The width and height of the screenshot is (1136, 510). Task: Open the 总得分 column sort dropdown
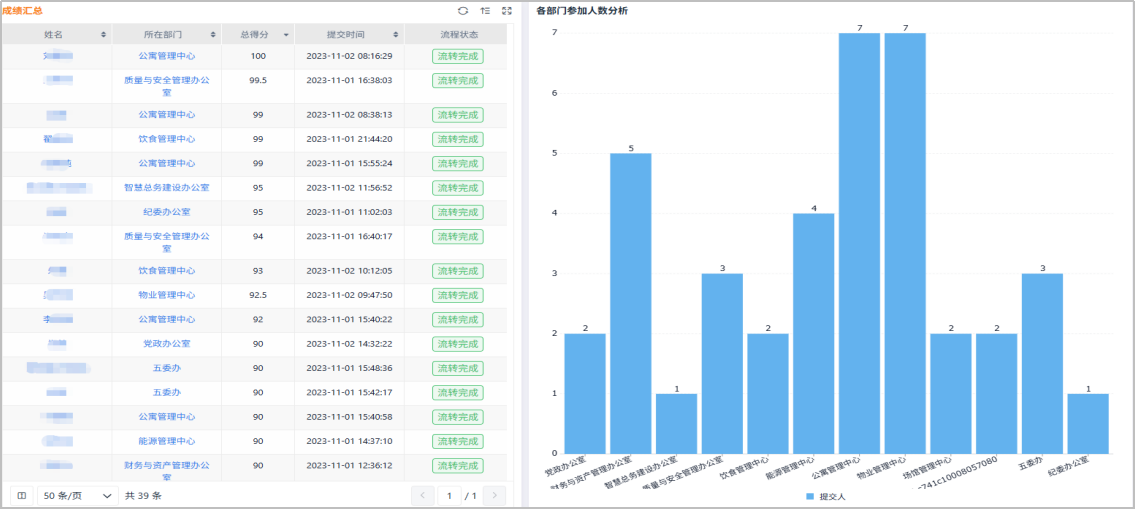286,34
